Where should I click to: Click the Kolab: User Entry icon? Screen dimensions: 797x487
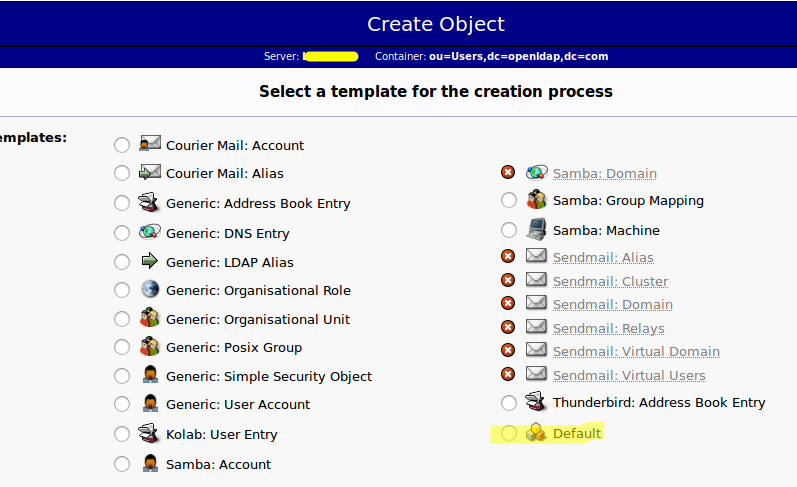coord(150,434)
